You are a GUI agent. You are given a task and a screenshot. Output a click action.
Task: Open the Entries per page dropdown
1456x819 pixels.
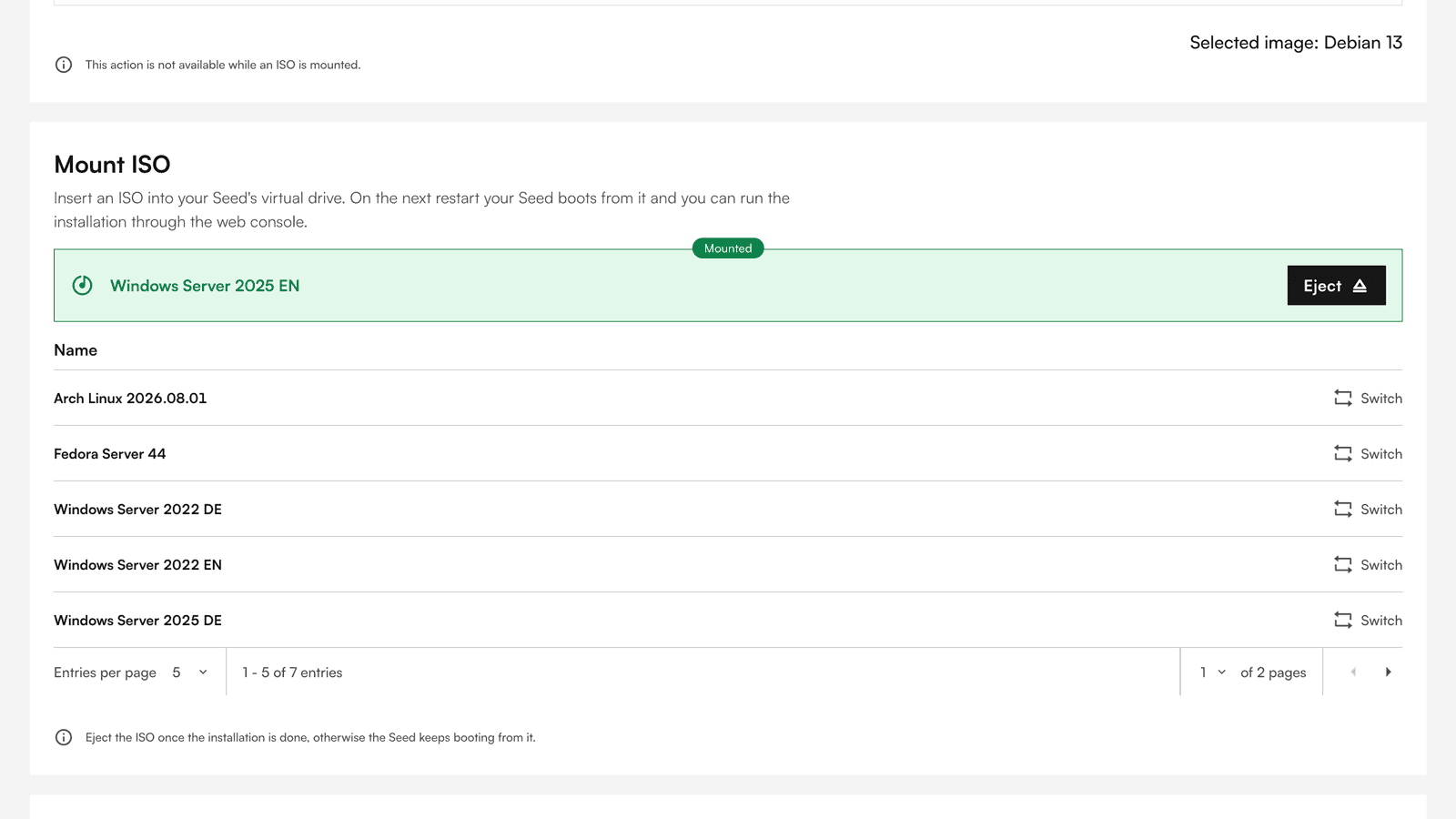190,672
